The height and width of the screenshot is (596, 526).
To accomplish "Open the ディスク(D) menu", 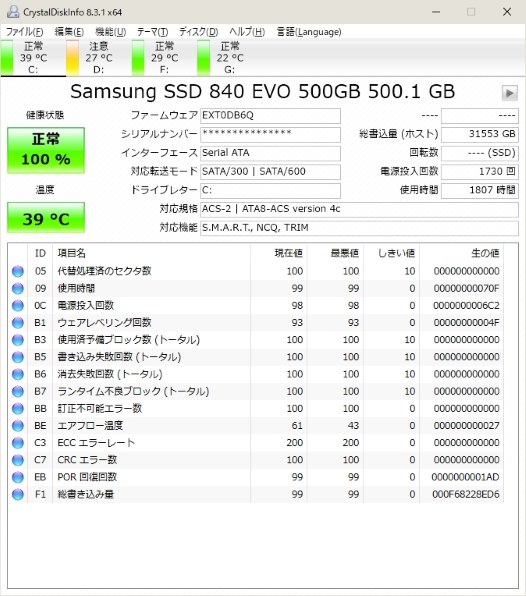I will tap(198, 32).
